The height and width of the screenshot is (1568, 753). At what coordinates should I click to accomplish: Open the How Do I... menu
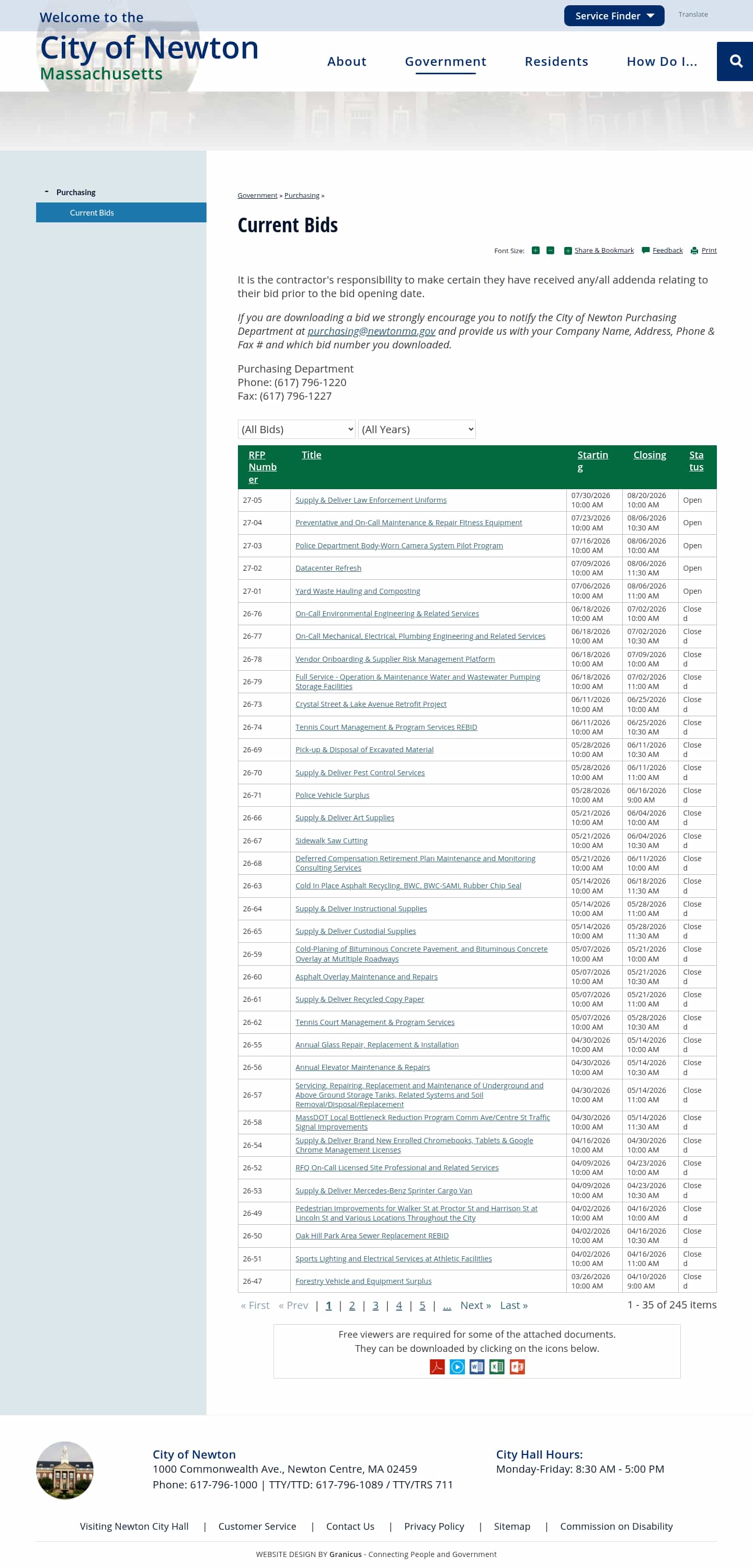pos(663,62)
